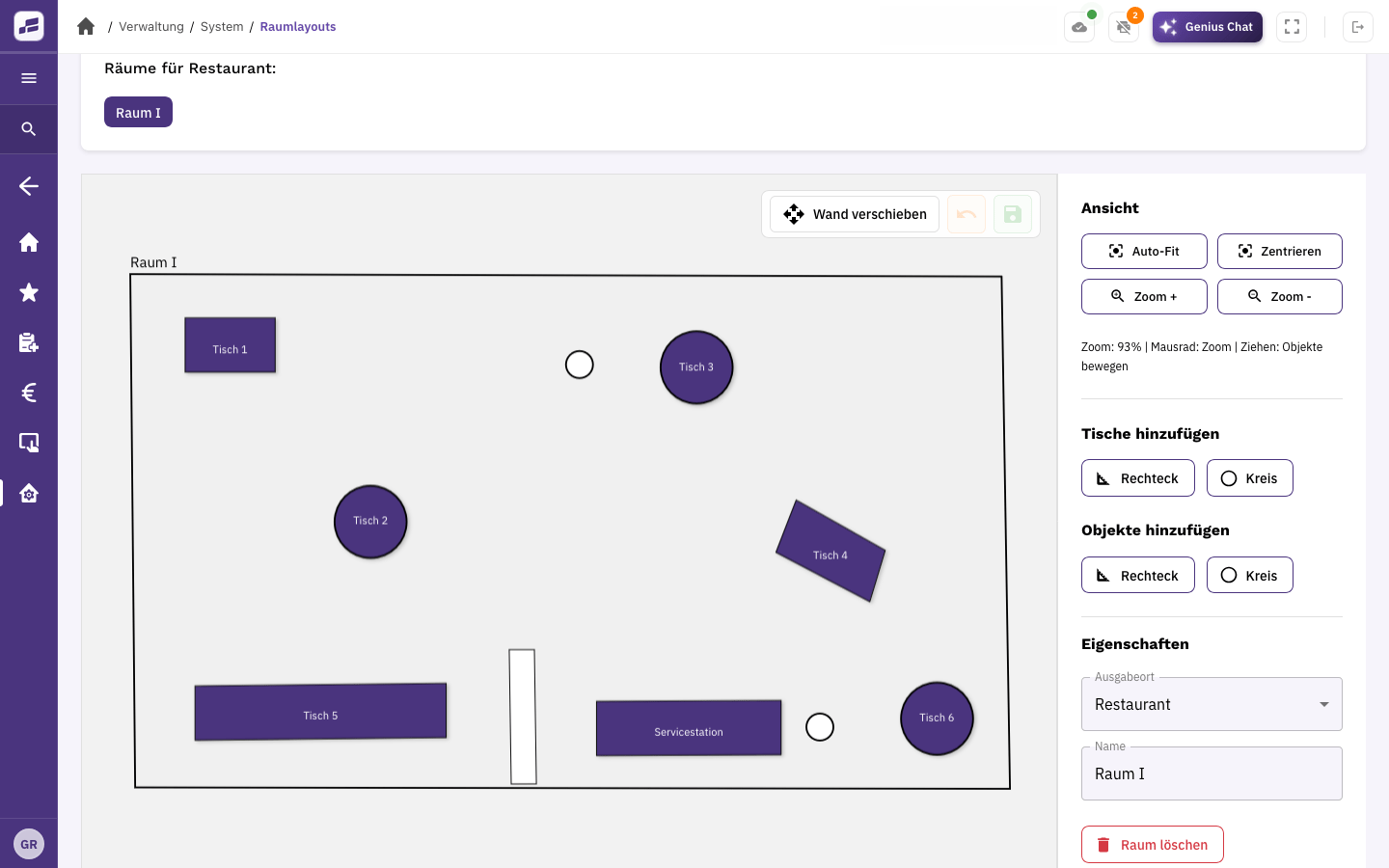This screenshot has height=868, width=1389.
Task: Open the hamburger menu in sidebar
Action: (x=29, y=78)
